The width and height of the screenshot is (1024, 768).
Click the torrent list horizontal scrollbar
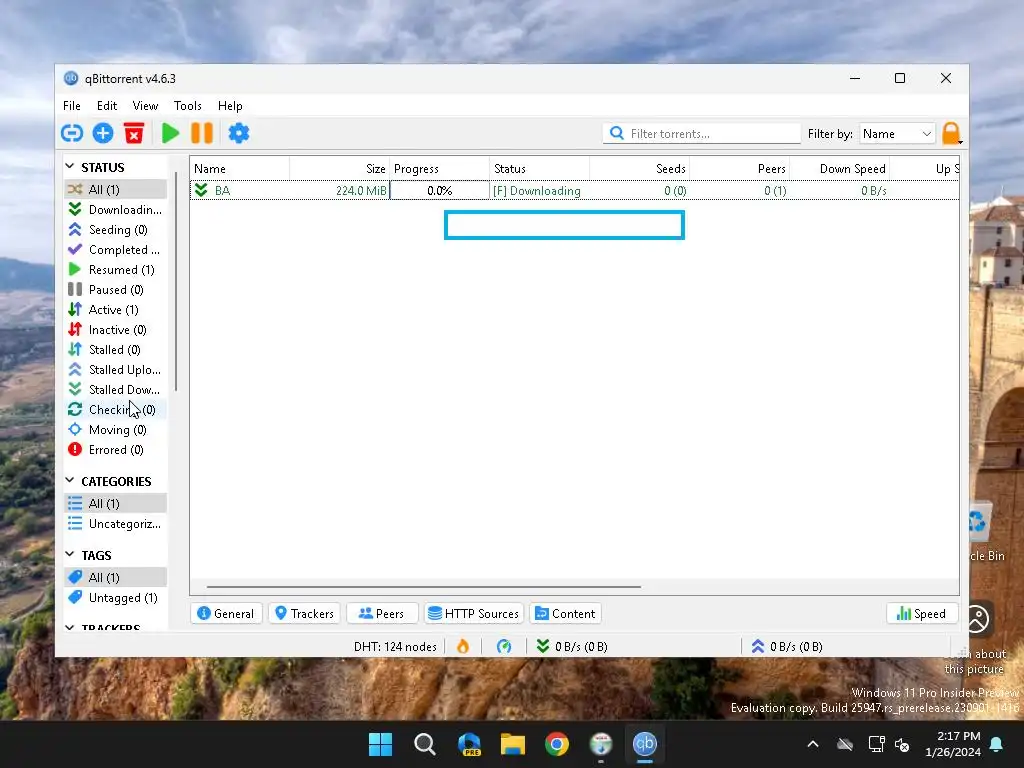click(424, 586)
